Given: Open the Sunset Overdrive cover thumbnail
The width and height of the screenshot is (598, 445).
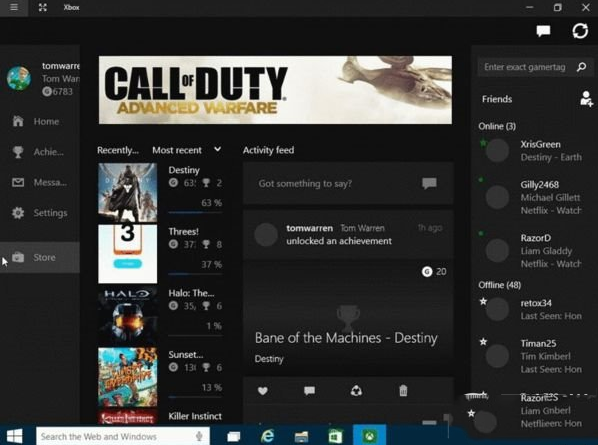Looking at the screenshot, I should 127,377.
